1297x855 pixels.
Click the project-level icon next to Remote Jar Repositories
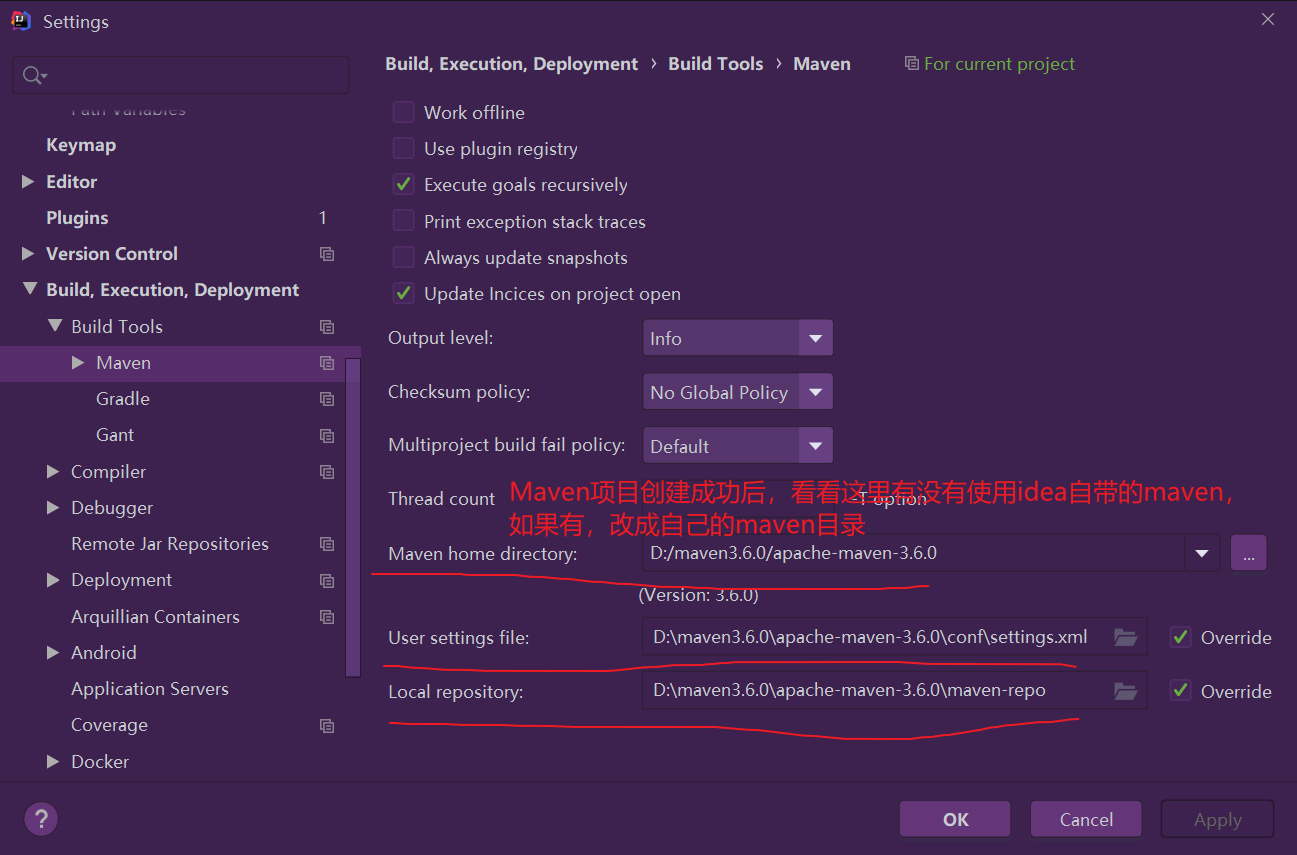pyautogui.click(x=326, y=544)
